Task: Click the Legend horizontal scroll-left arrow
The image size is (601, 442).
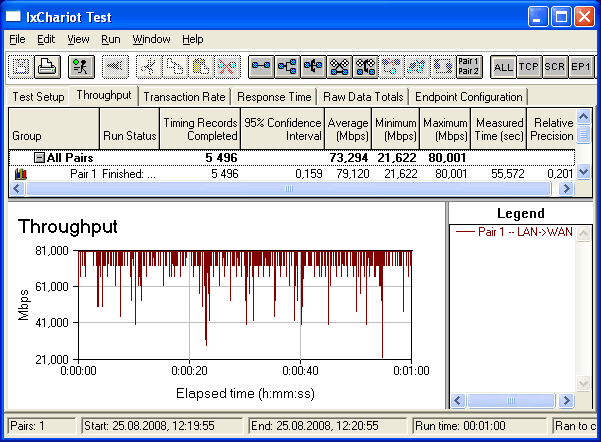Action: (458, 401)
